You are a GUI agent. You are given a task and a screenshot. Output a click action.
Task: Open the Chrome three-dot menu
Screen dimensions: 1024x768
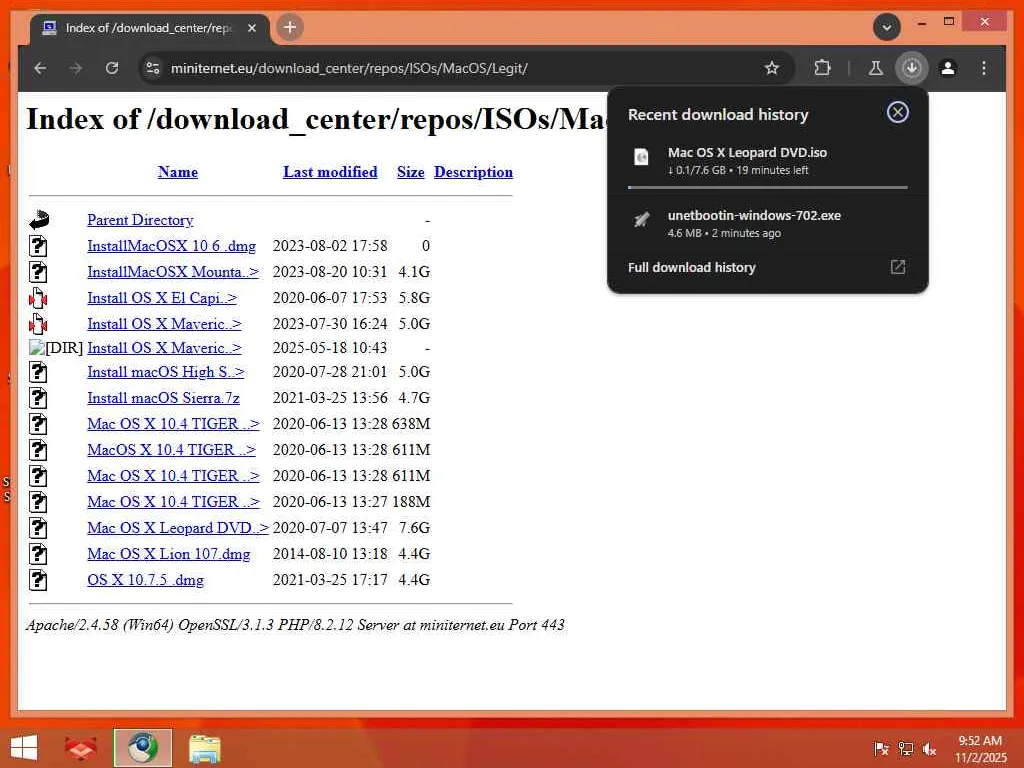coord(984,68)
